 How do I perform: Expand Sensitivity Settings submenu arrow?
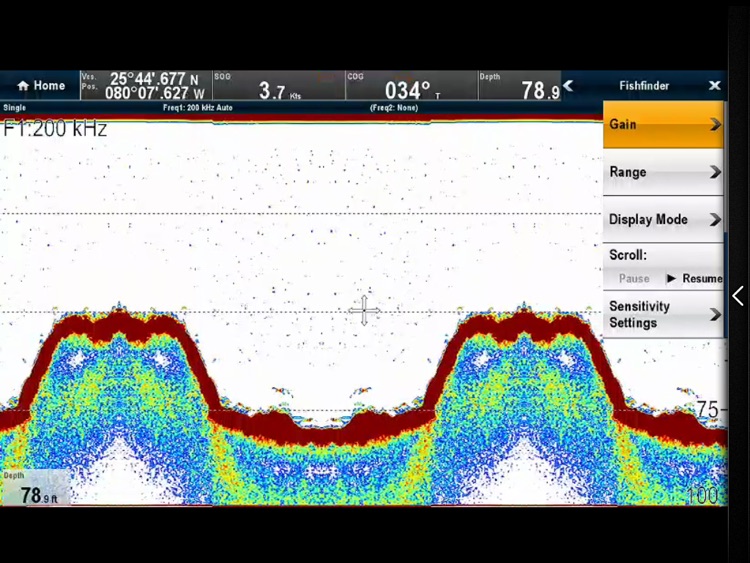tap(715, 315)
